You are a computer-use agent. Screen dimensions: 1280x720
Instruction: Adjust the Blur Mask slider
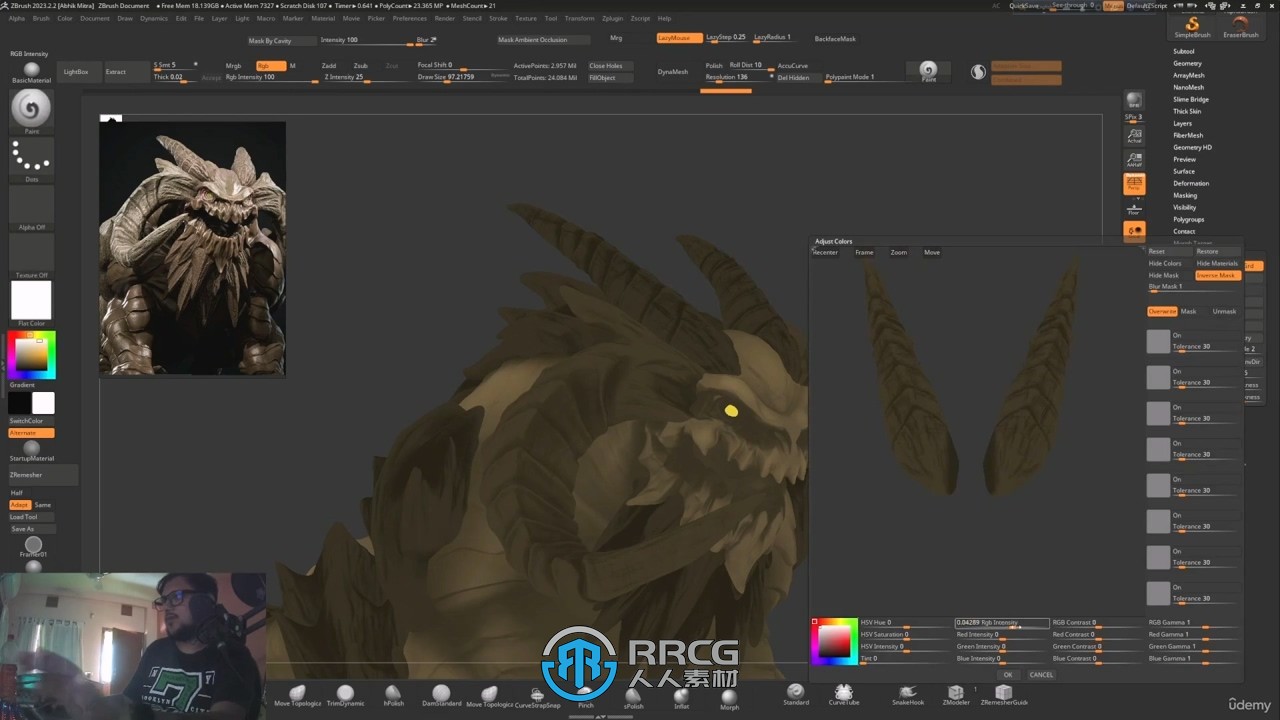coord(1193,287)
